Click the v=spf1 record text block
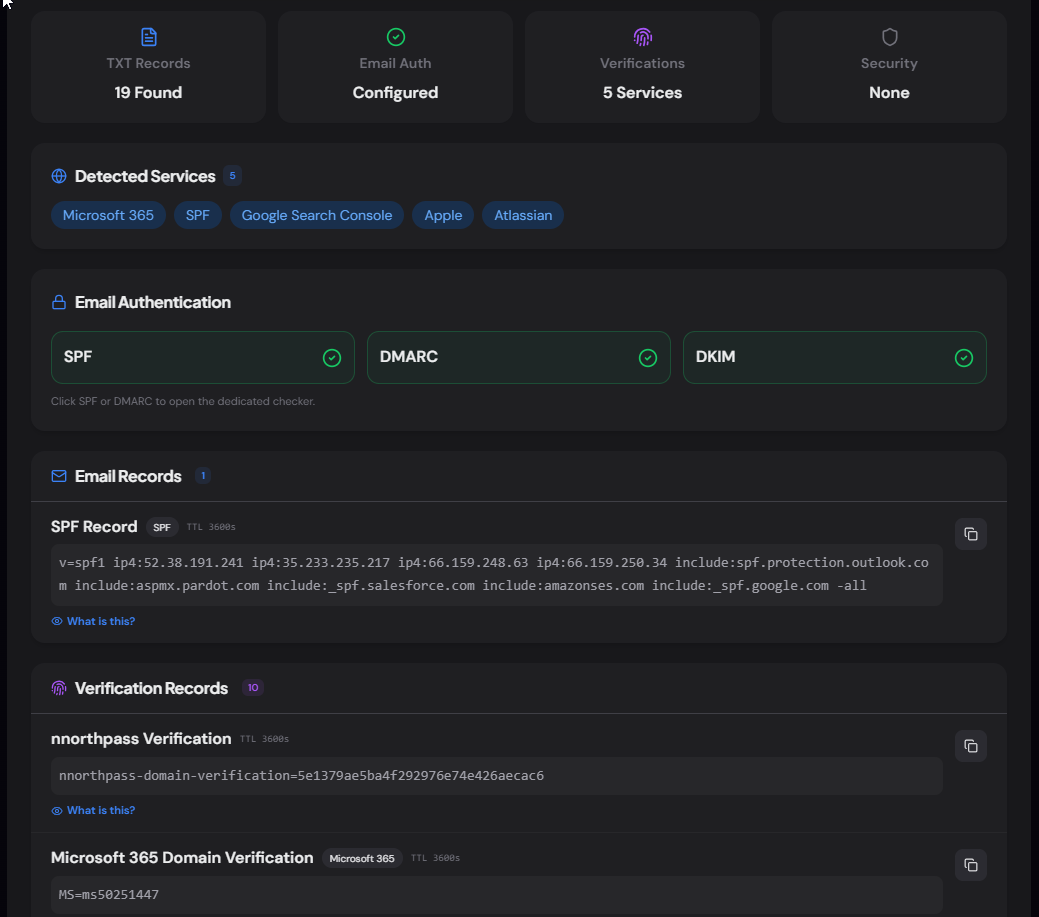 pos(497,574)
